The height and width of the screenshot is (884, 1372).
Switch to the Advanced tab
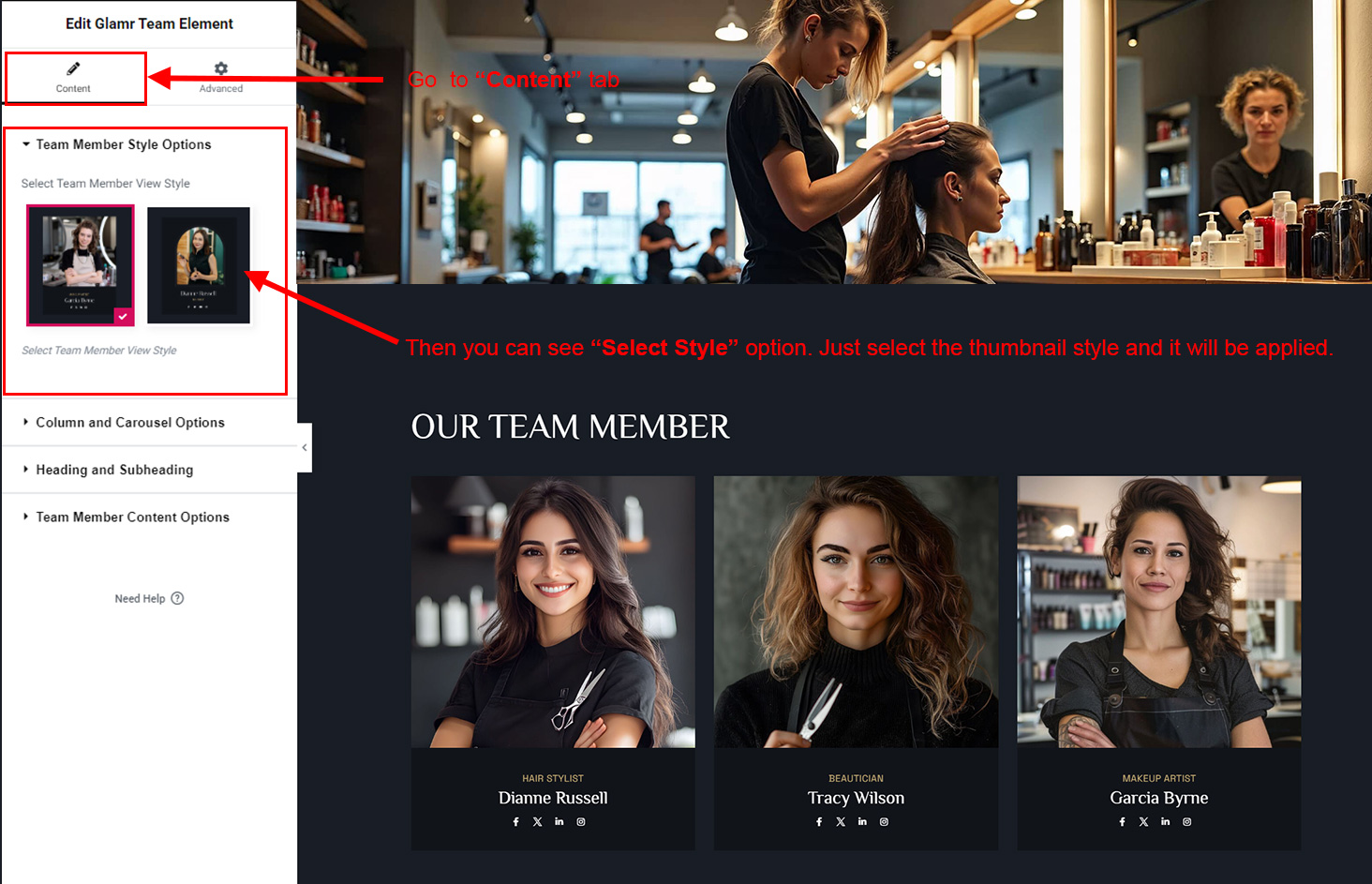tap(221, 77)
